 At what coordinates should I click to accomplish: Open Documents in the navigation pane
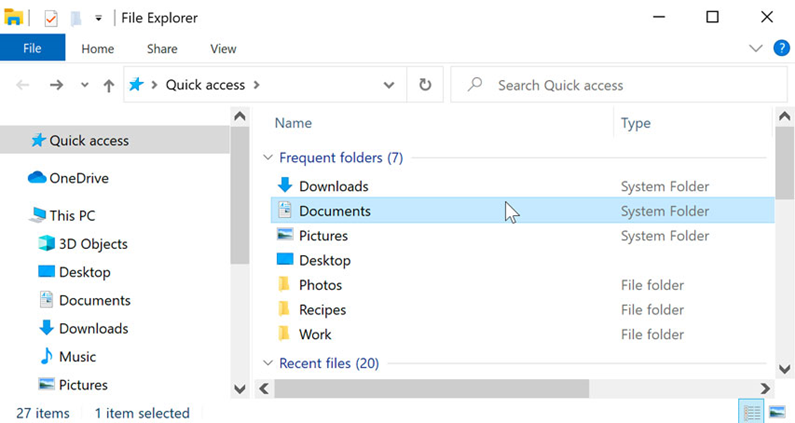[95, 300]
